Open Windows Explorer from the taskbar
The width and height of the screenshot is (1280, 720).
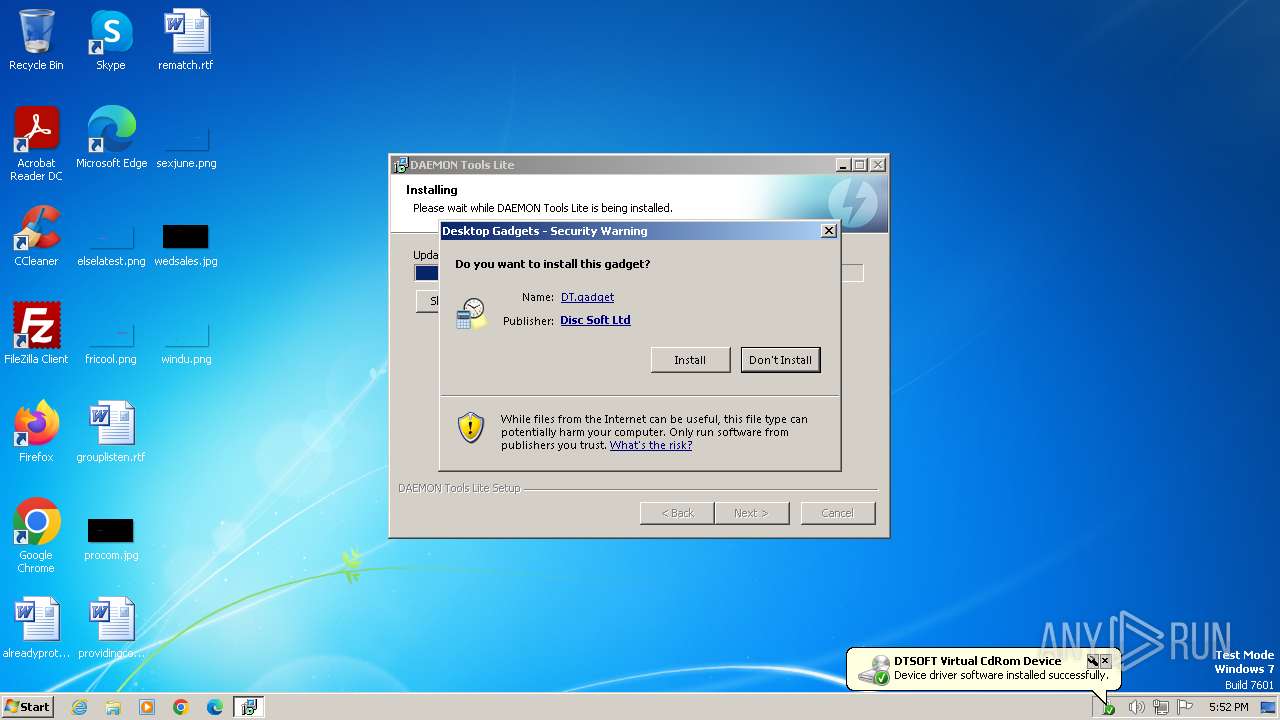point(113,707)
